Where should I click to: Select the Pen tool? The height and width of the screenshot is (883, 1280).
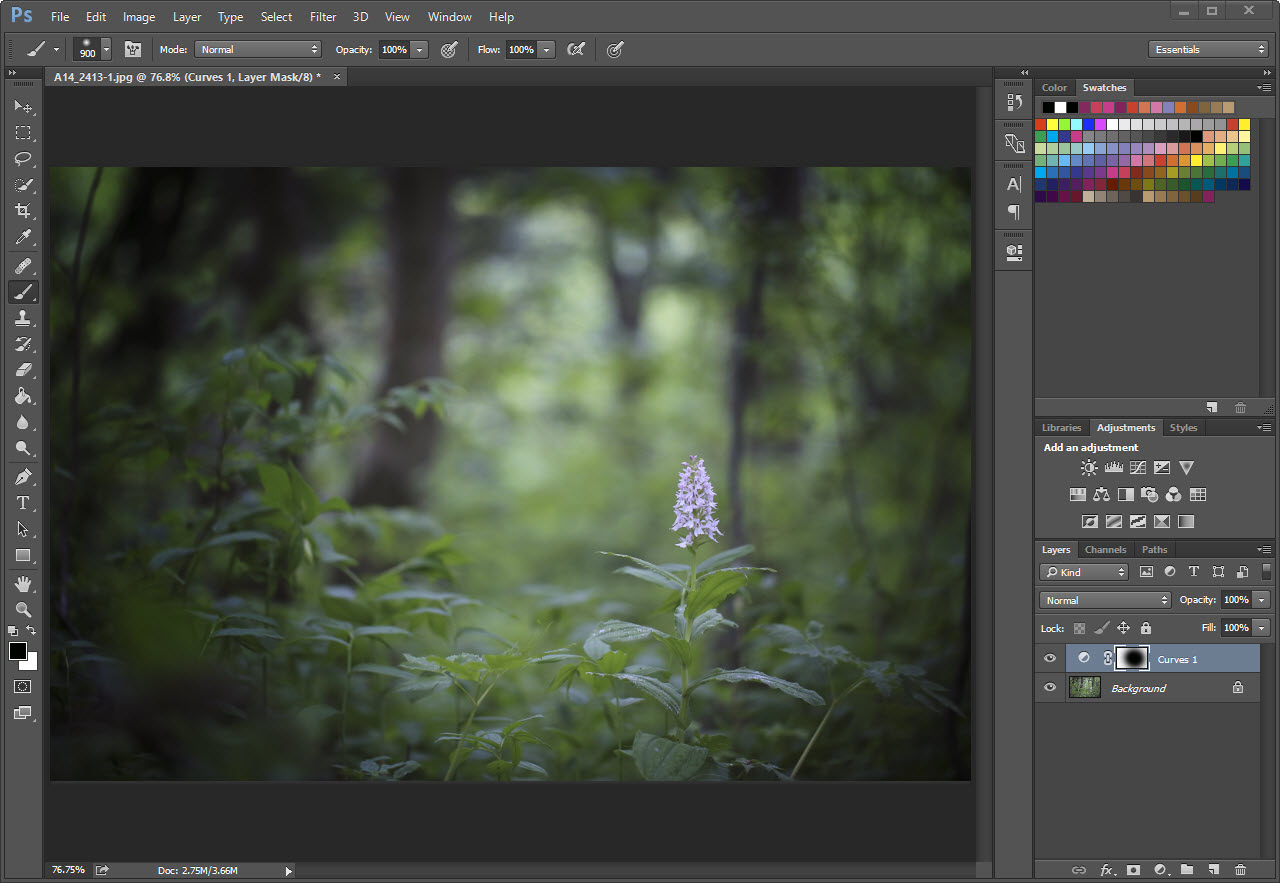point(23,477)
